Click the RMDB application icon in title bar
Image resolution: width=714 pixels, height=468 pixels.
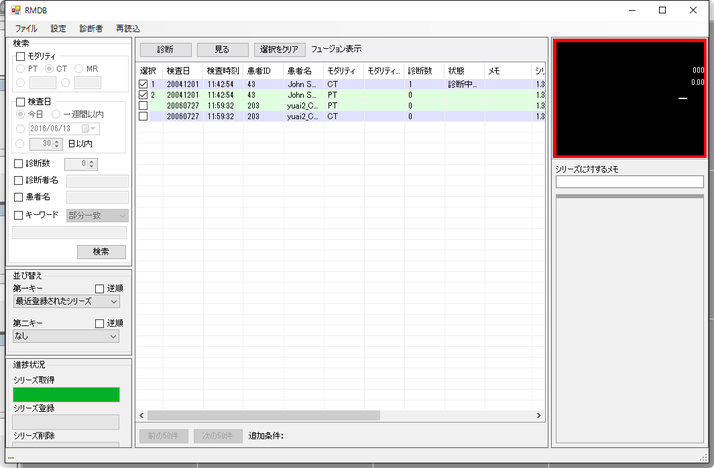click(x=16, y=10)
